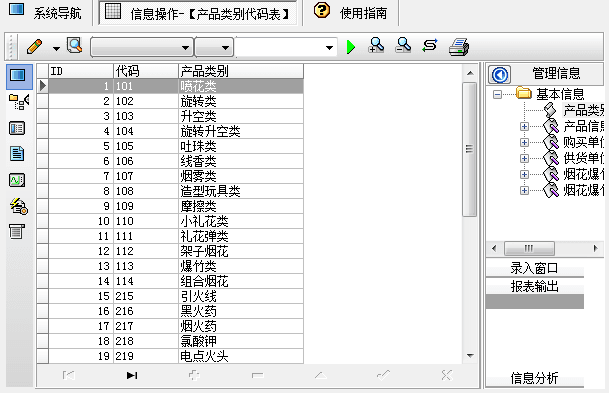Viewport: 609px width, 393px height.
Task: Click the add search condition icon
Action: point(376,45)
